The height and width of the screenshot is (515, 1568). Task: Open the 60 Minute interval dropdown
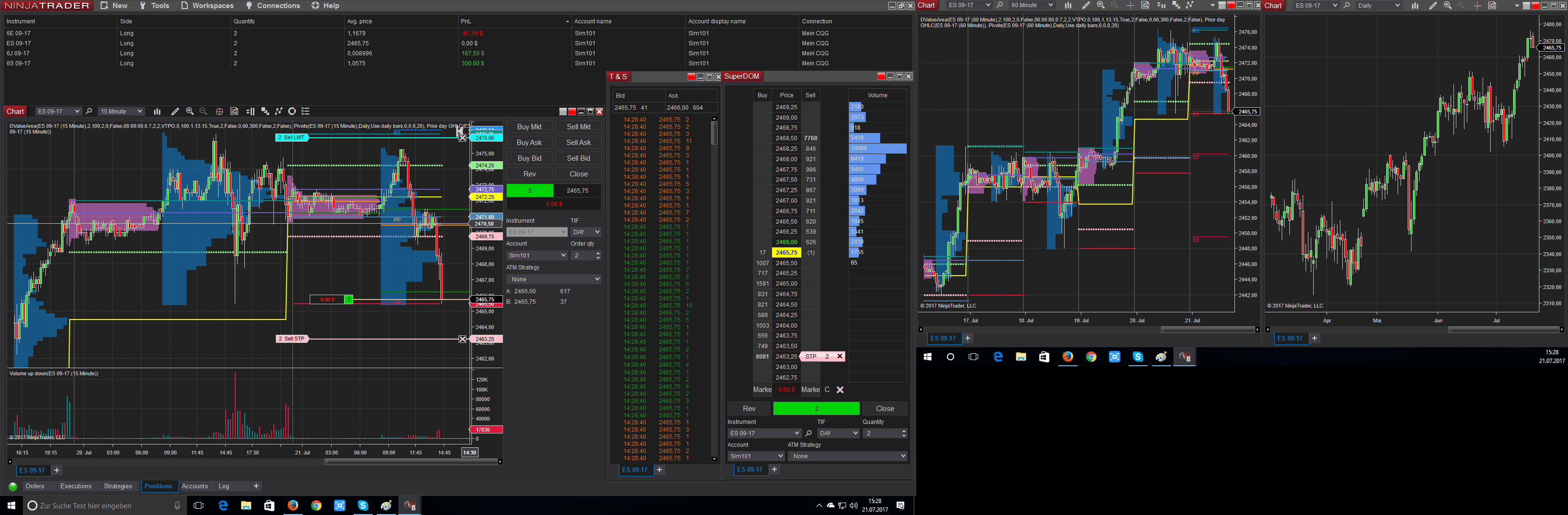click(1032, 5)
